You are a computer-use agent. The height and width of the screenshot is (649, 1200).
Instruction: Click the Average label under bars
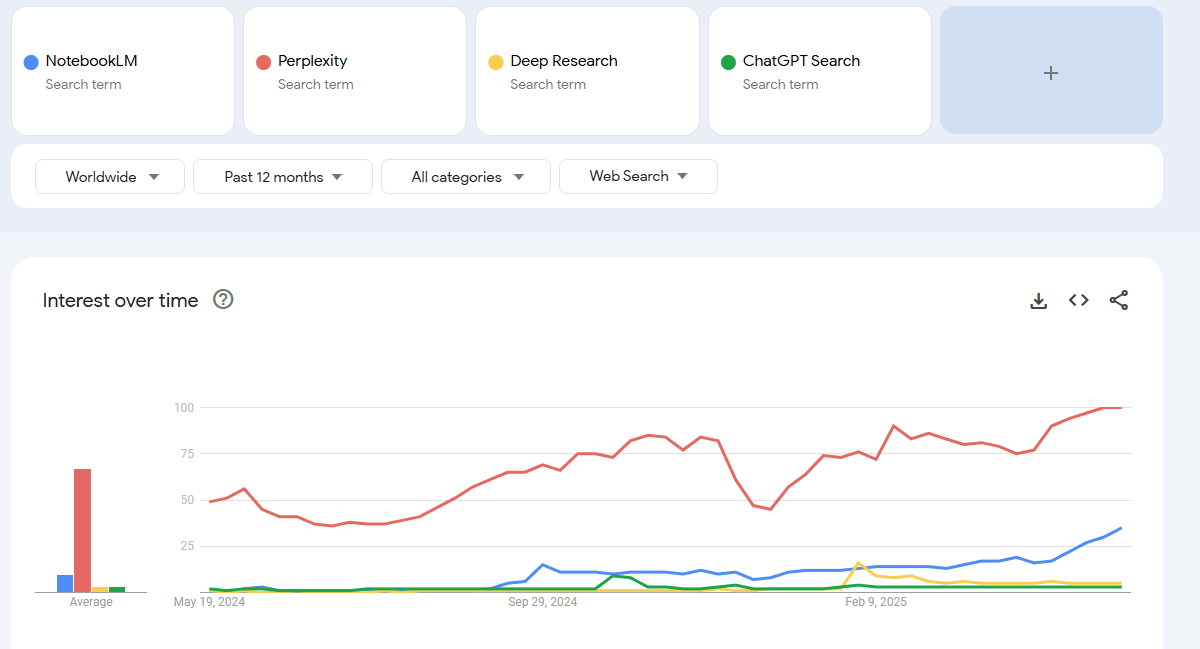coord(91,602)
